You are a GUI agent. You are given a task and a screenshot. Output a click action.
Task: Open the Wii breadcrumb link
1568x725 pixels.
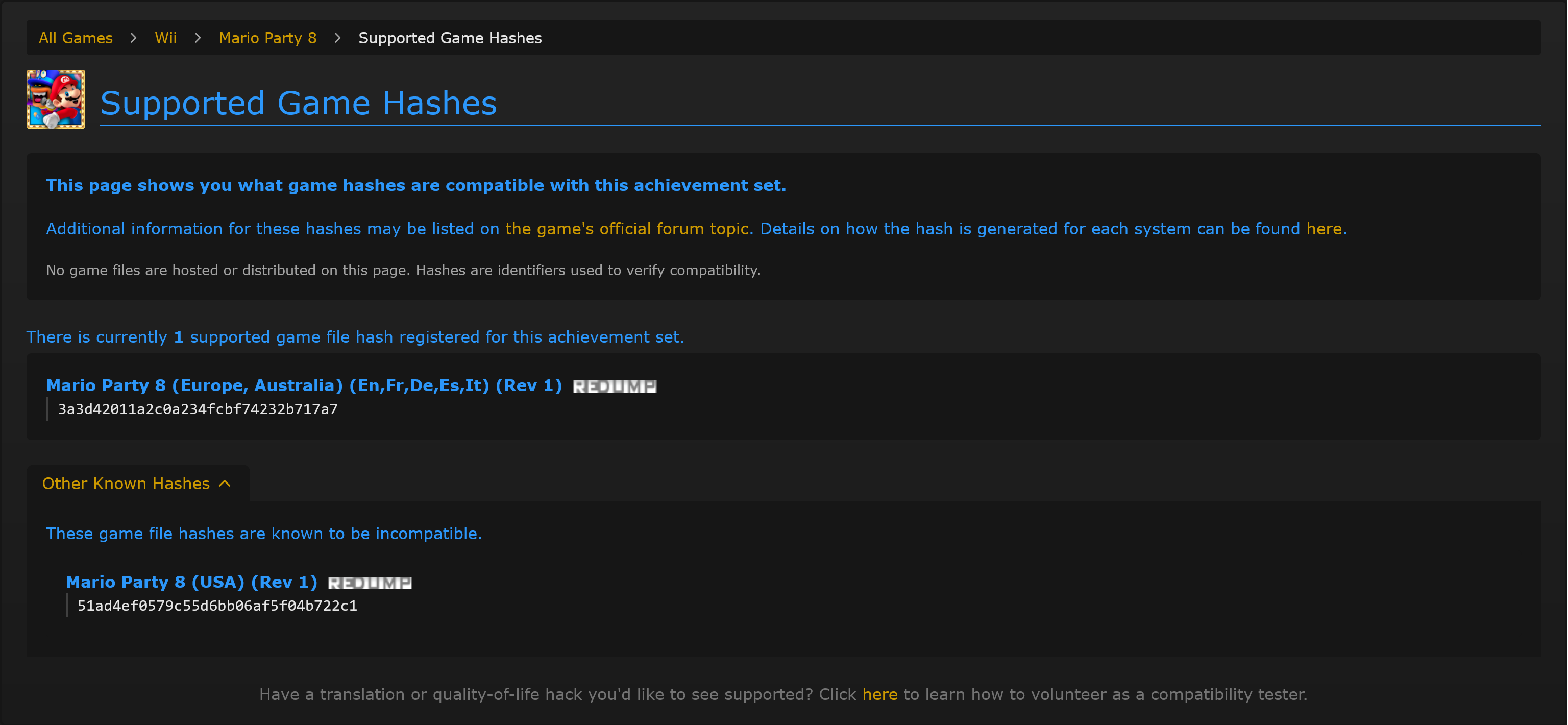(165, 38)
